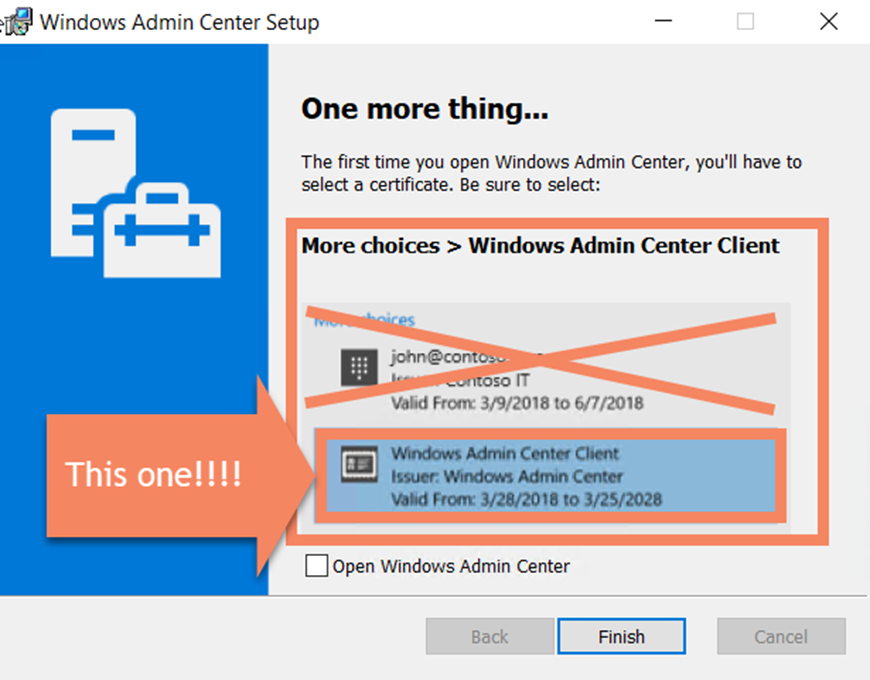Click the server toolbox logo graphic

point(135,193)
